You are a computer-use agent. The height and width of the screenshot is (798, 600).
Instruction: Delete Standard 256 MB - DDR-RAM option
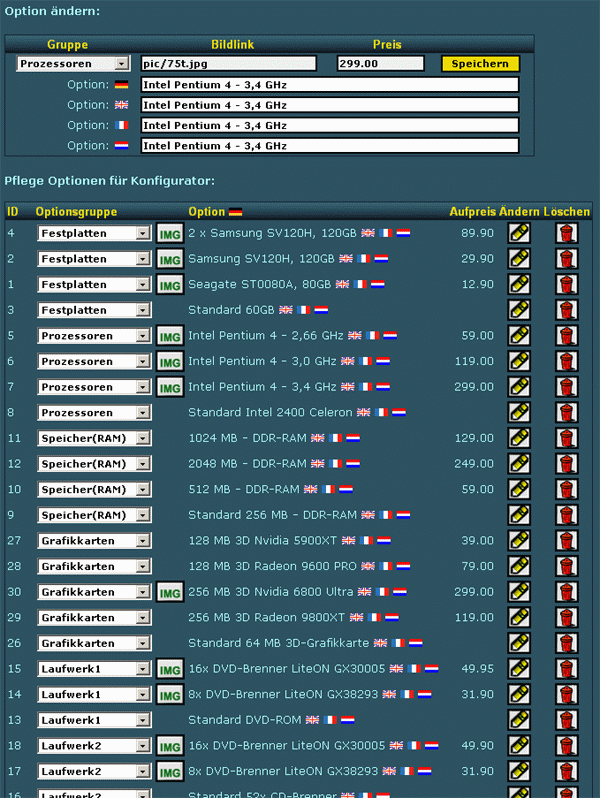pyautogui.click(x=566, y=515)
